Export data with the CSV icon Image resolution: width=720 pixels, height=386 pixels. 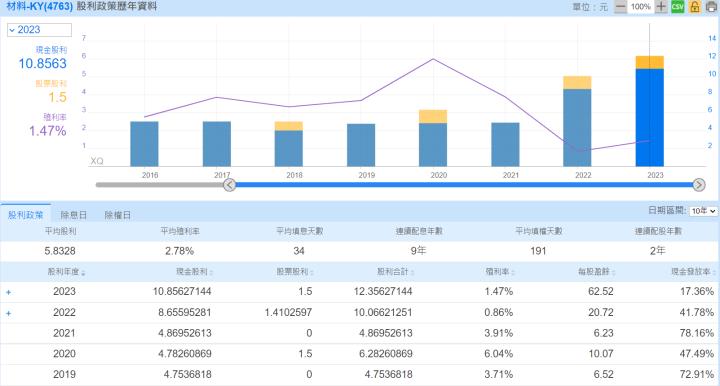click(678, 6)
